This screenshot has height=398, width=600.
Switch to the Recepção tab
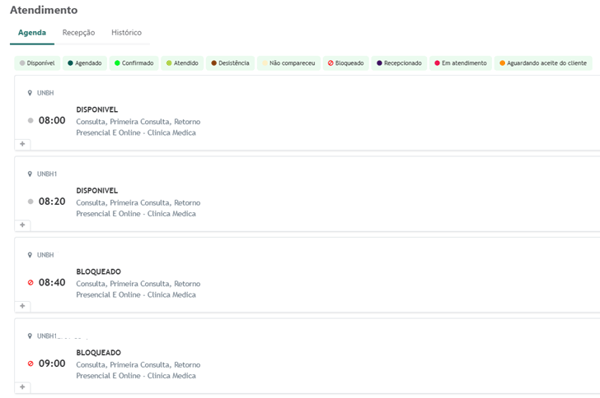(78, 33)
